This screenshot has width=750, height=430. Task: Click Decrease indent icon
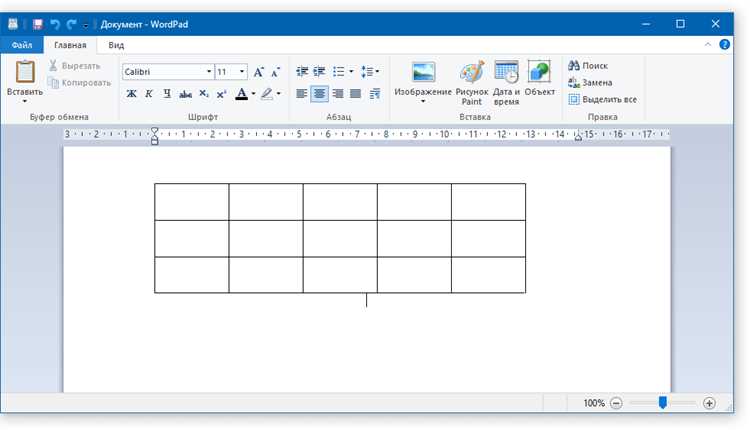coord(302,72)
